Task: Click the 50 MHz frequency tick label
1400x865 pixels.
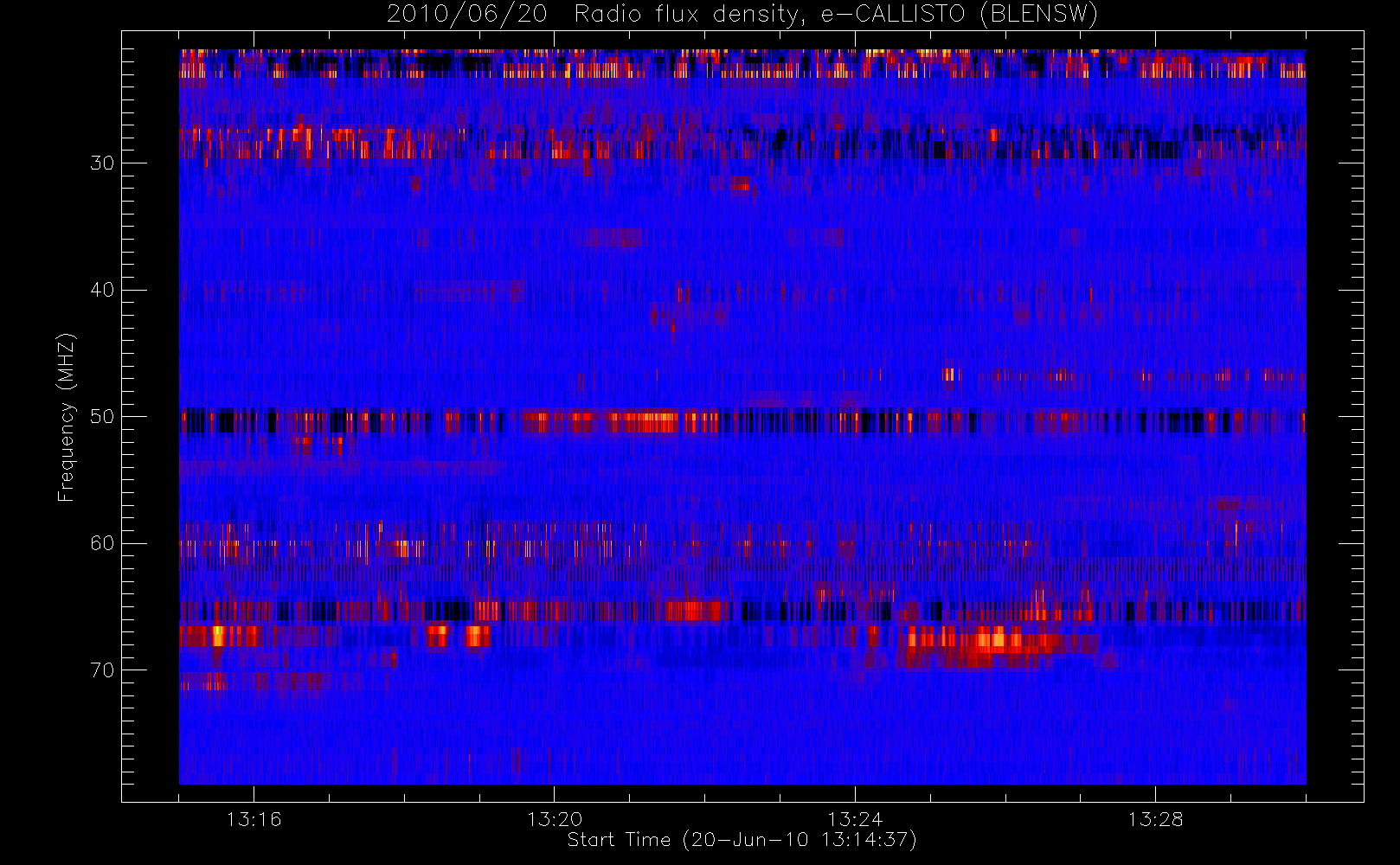Action: pos(102,417)
